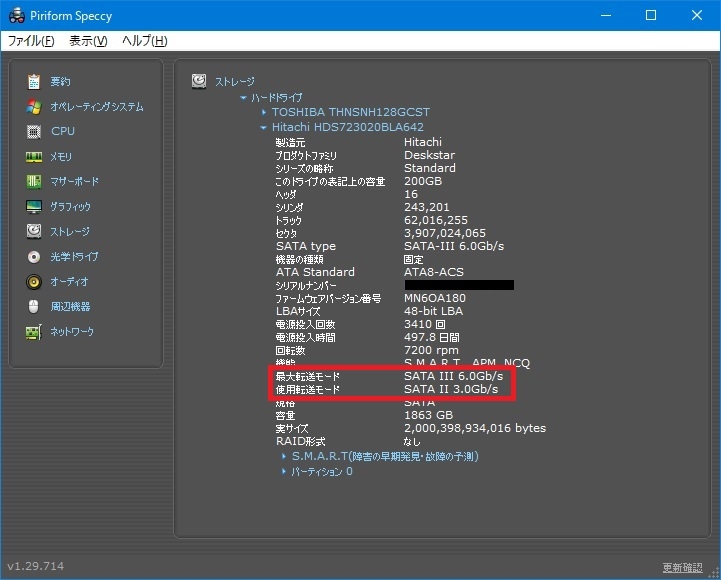This screenshot has height=580, width=721.
Task: Collapse the Hitachi HDS723020BLA642 drive
Action: [x=263, y=127]
